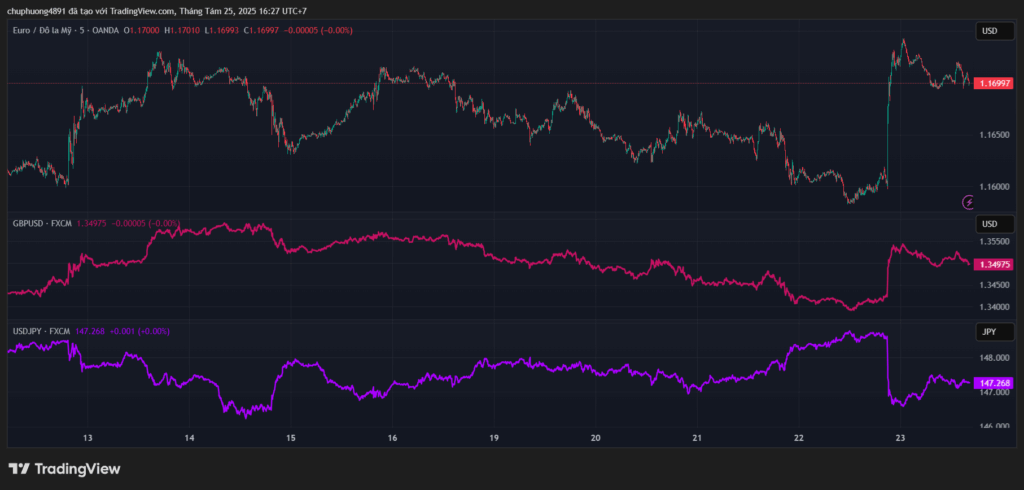The height and width of the screenshot is (490, 1024).
Task: Click date label 19 on time axis
Action: click(494, 438)
